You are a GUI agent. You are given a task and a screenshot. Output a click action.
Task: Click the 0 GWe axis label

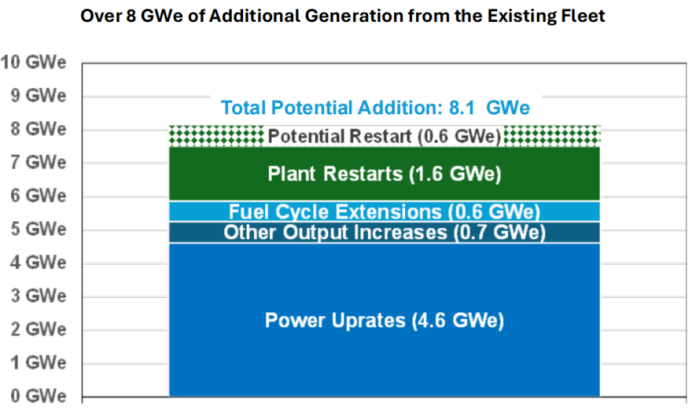pyautogui.click(x=38, y=397)
